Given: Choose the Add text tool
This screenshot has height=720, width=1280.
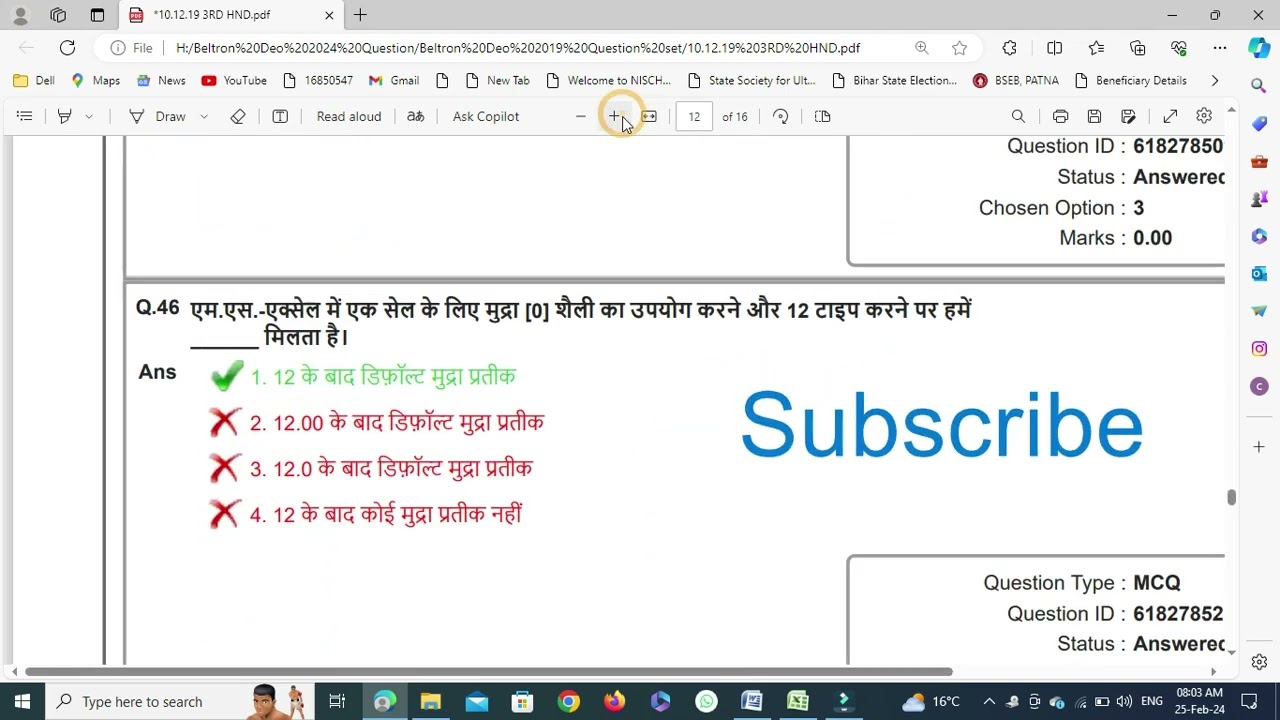Looking at the screenshot, I should (280, 116).
